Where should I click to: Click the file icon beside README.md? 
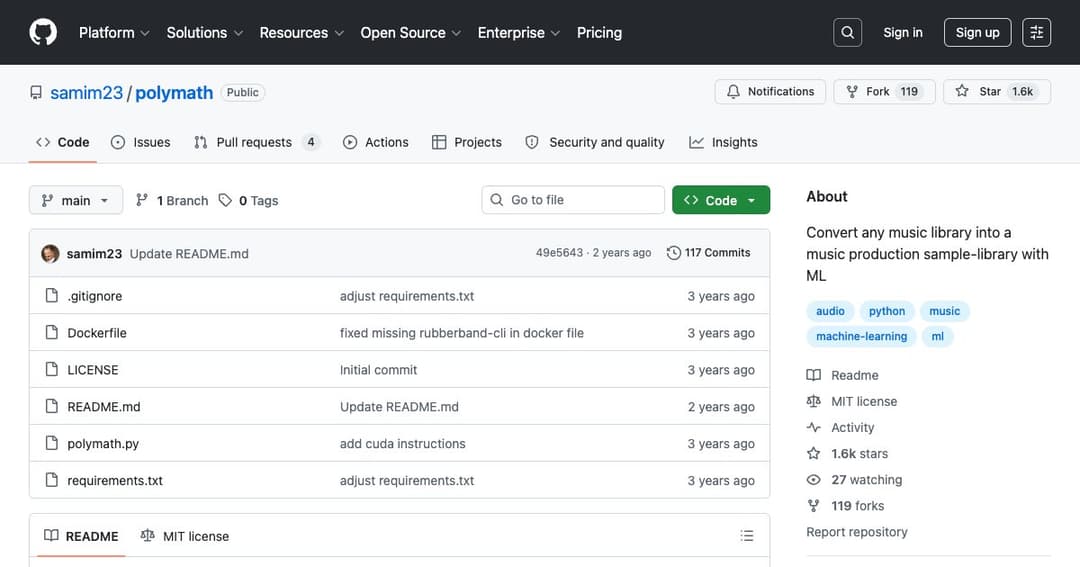tap(52, 406)
